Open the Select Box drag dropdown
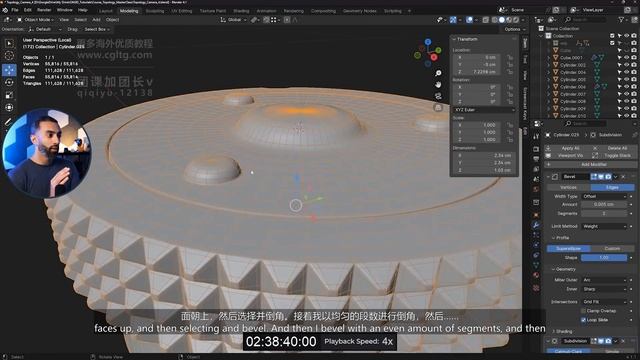The height and width of the screenshot is (360, 640). [97, 29]
